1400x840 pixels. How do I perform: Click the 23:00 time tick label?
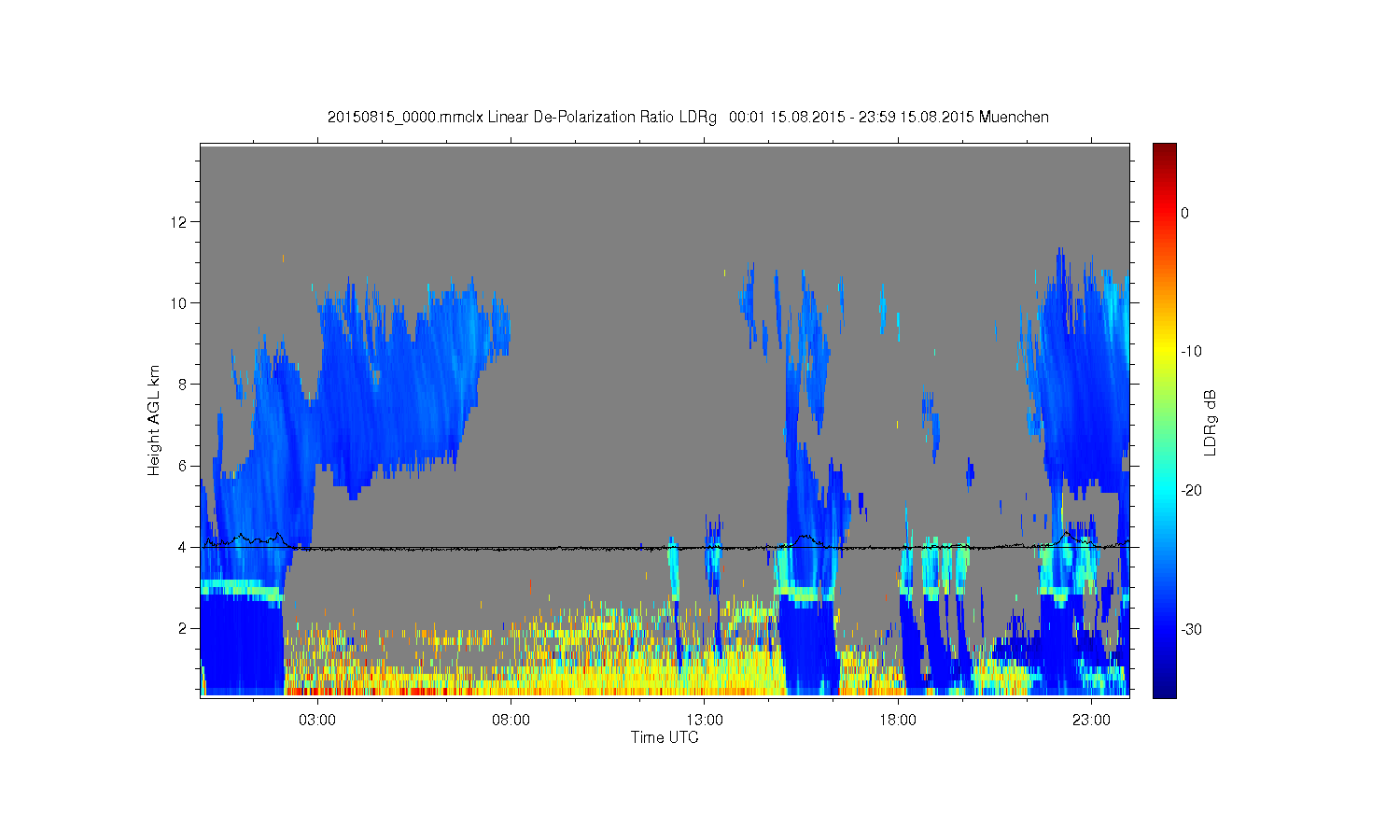(1091, 721)
